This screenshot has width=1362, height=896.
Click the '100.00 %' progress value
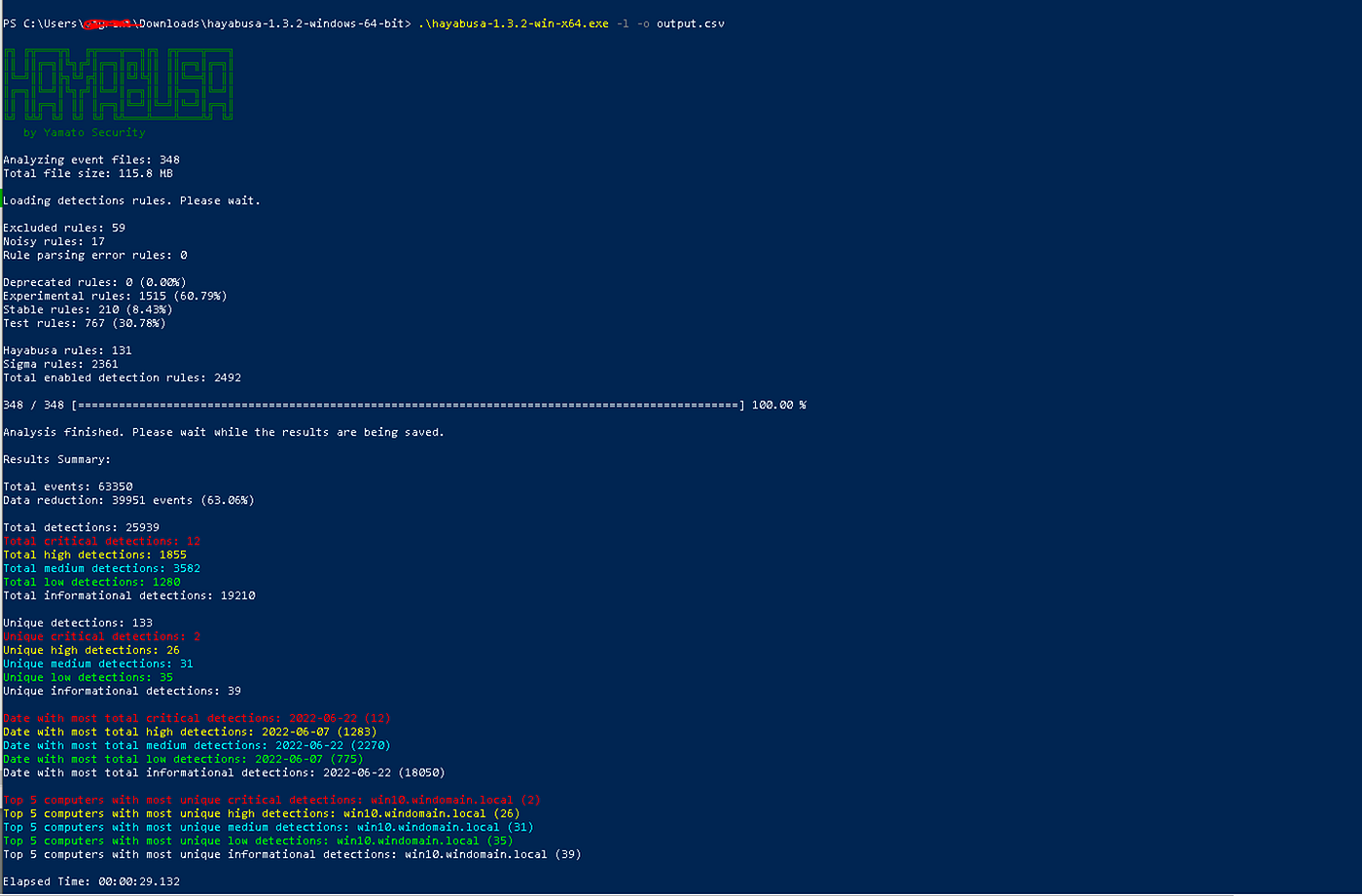(x=779, y=405)
